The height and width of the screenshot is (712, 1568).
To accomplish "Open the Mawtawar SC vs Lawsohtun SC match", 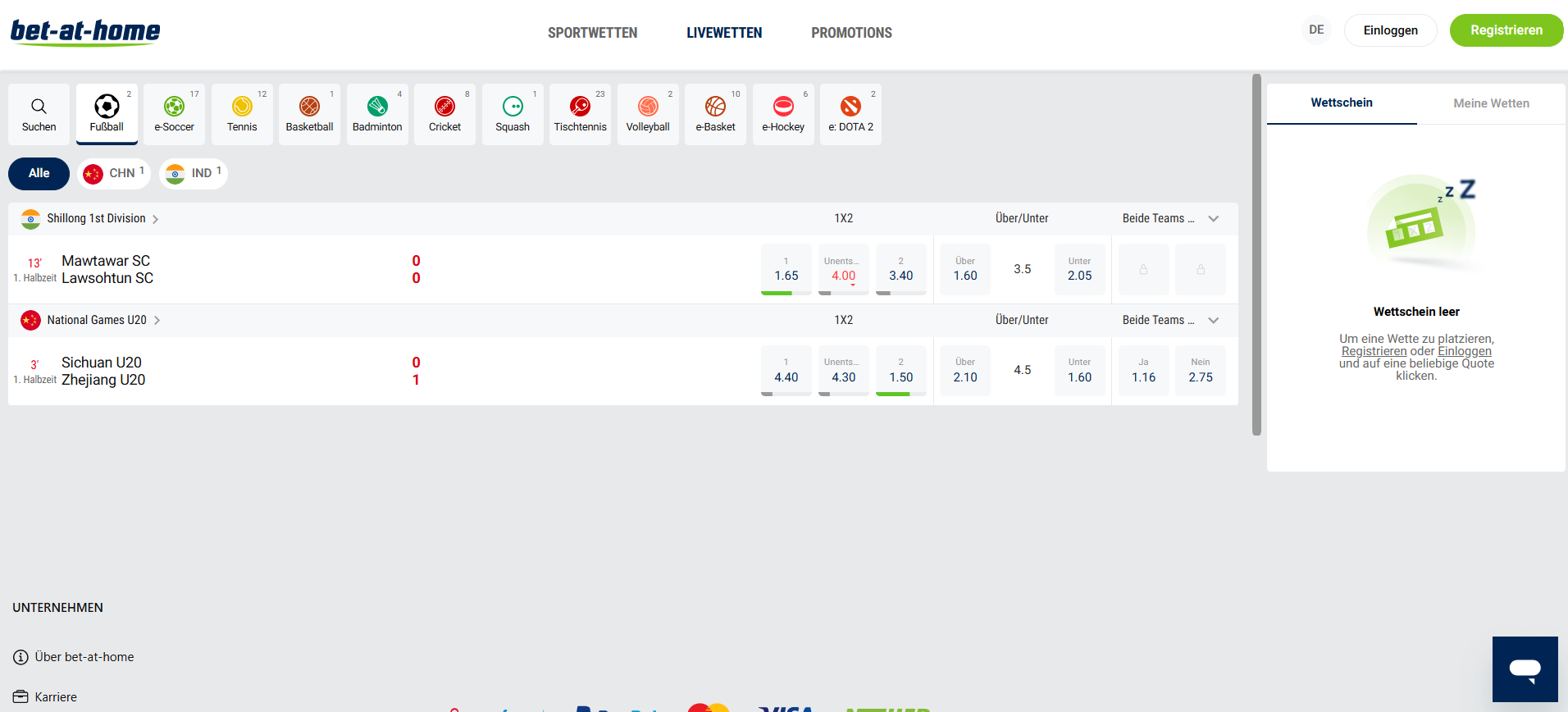I will coord(107,269).
